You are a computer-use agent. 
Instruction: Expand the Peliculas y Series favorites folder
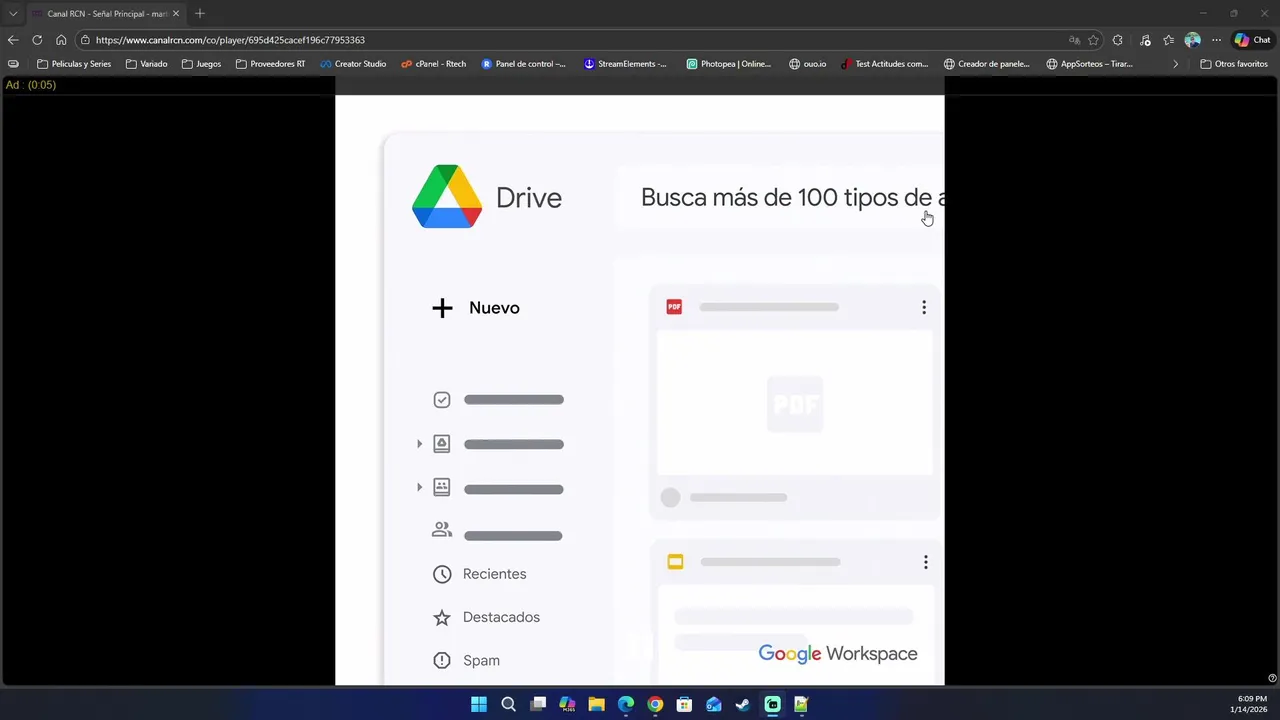click(x=74, y=64)
